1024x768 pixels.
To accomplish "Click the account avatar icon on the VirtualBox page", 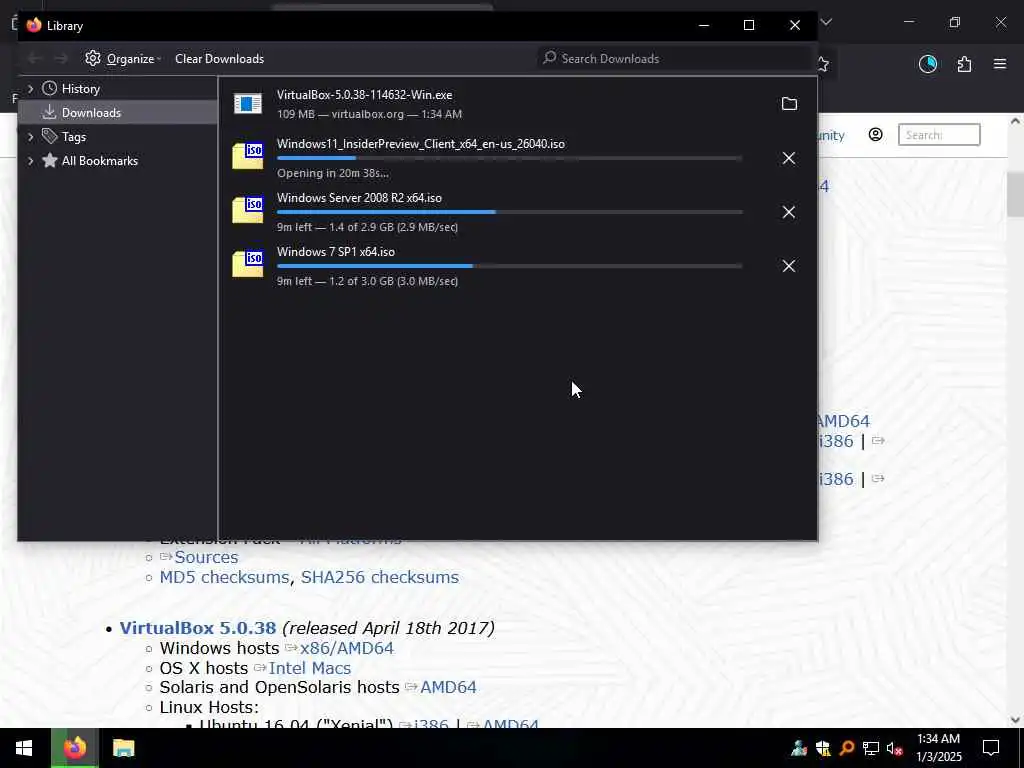I will point(876,135).
